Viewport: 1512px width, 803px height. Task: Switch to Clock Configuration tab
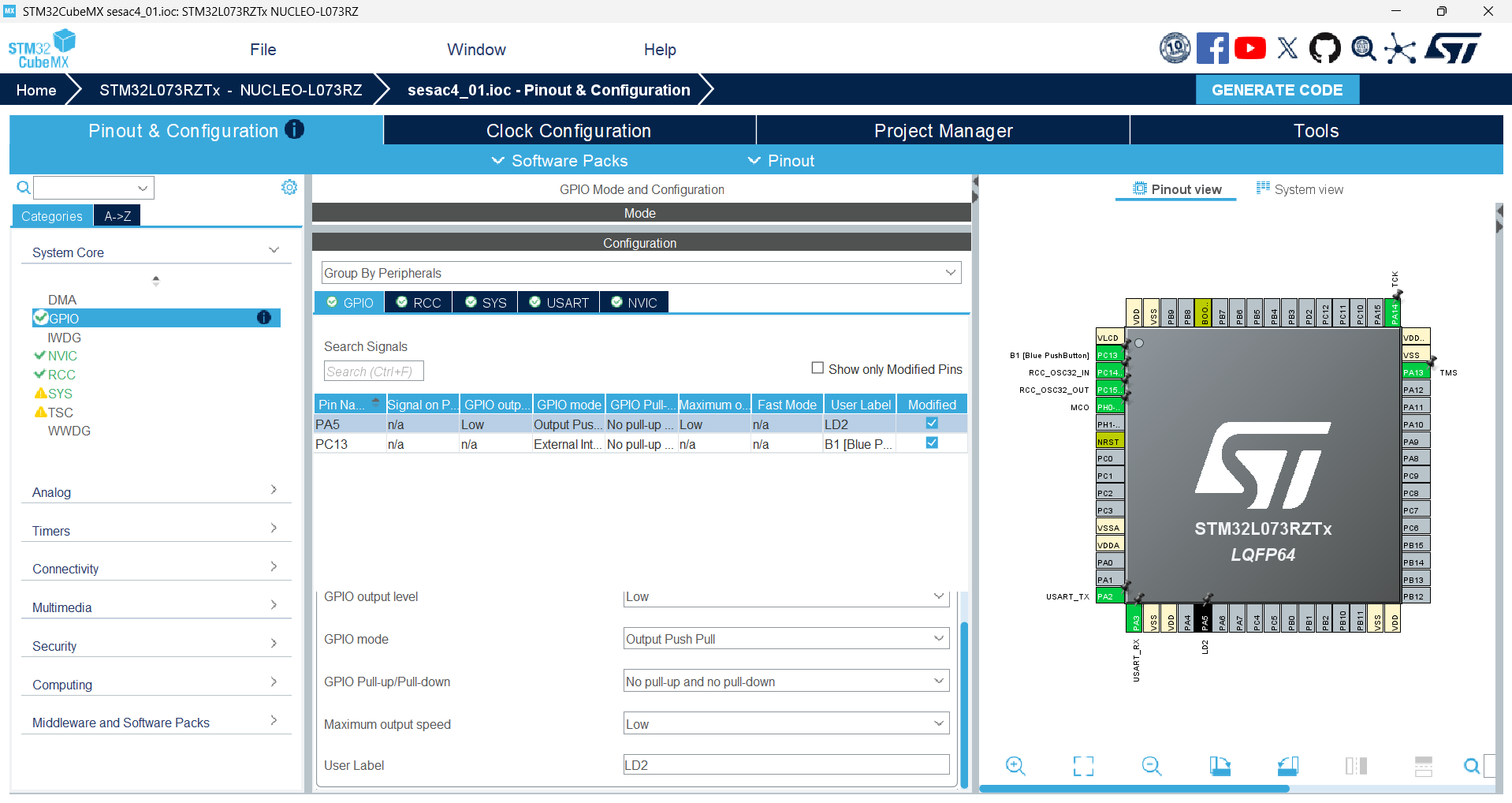point(568,130)
